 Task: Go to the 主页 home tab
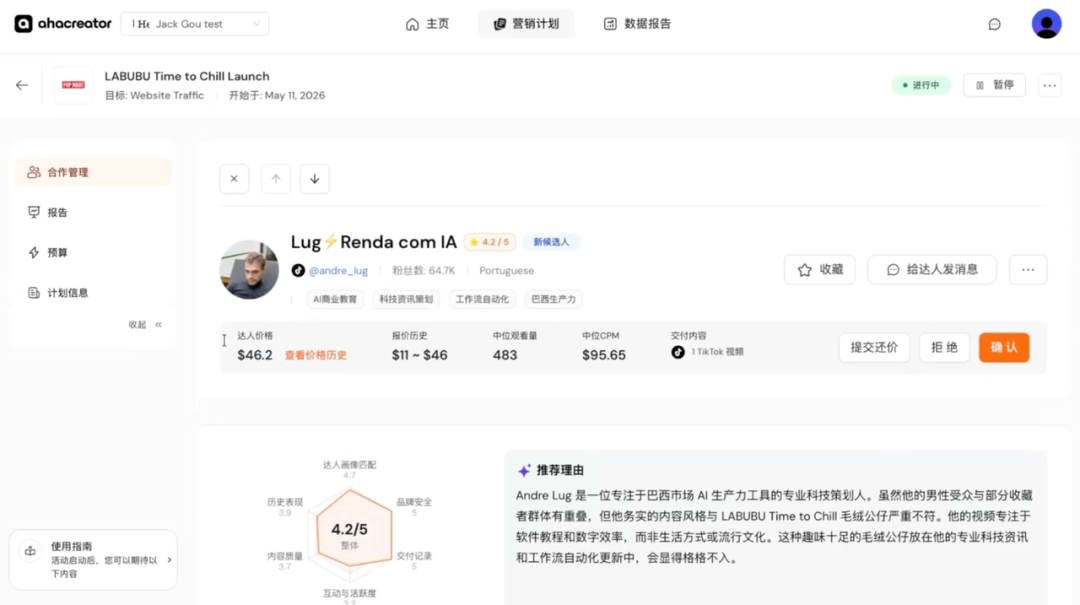pos(427,23)
